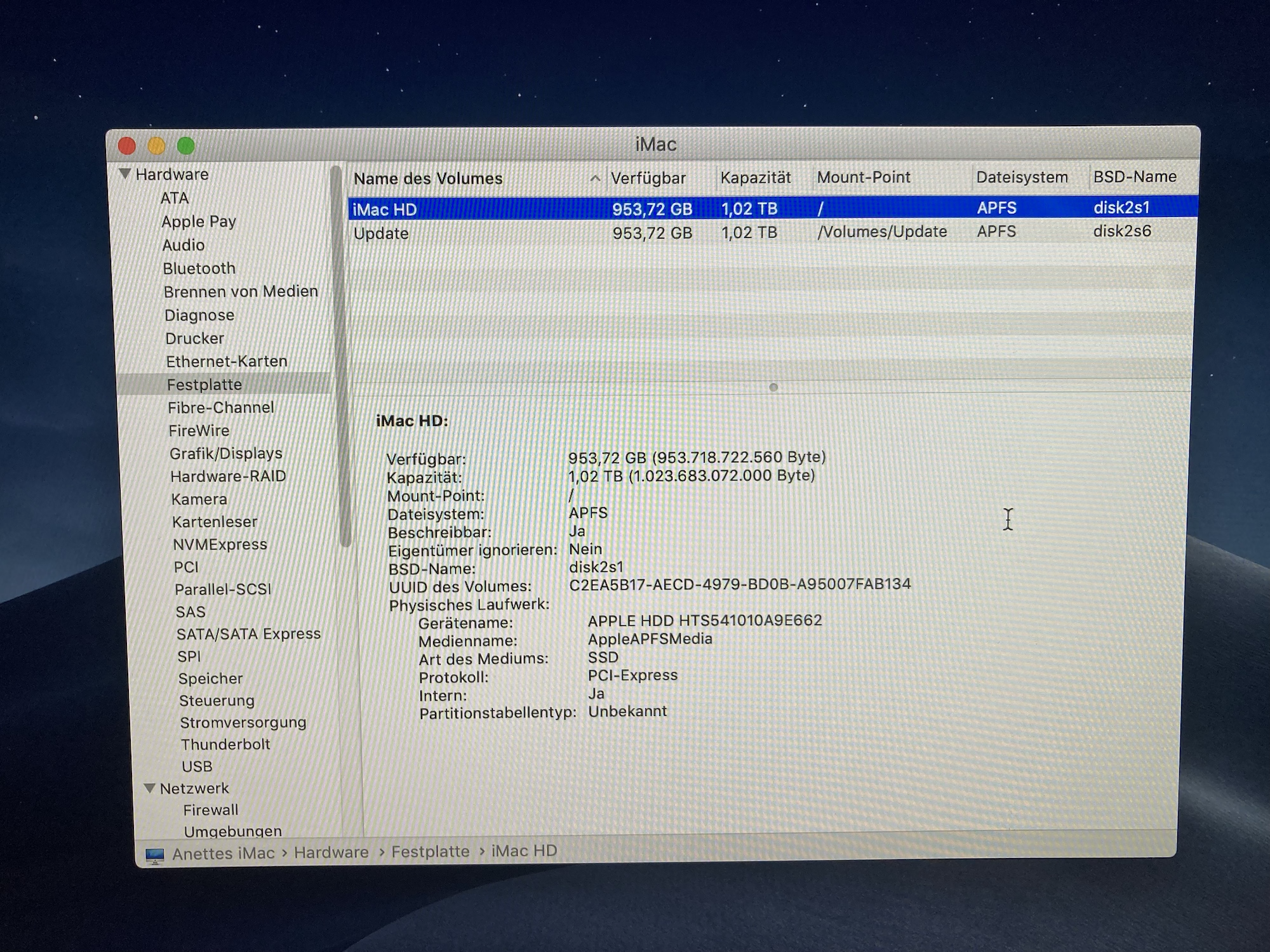Select the Update volume row
The width and height of the screenshot is (1270, 952).
pos(762,232)
